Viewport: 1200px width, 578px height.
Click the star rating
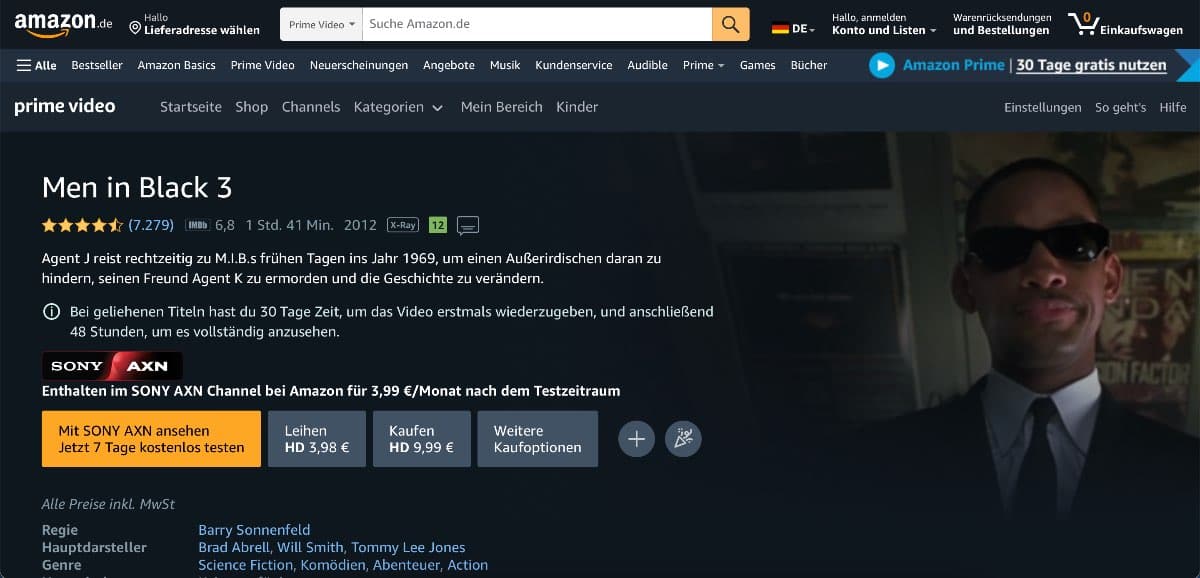pos(82,225)
